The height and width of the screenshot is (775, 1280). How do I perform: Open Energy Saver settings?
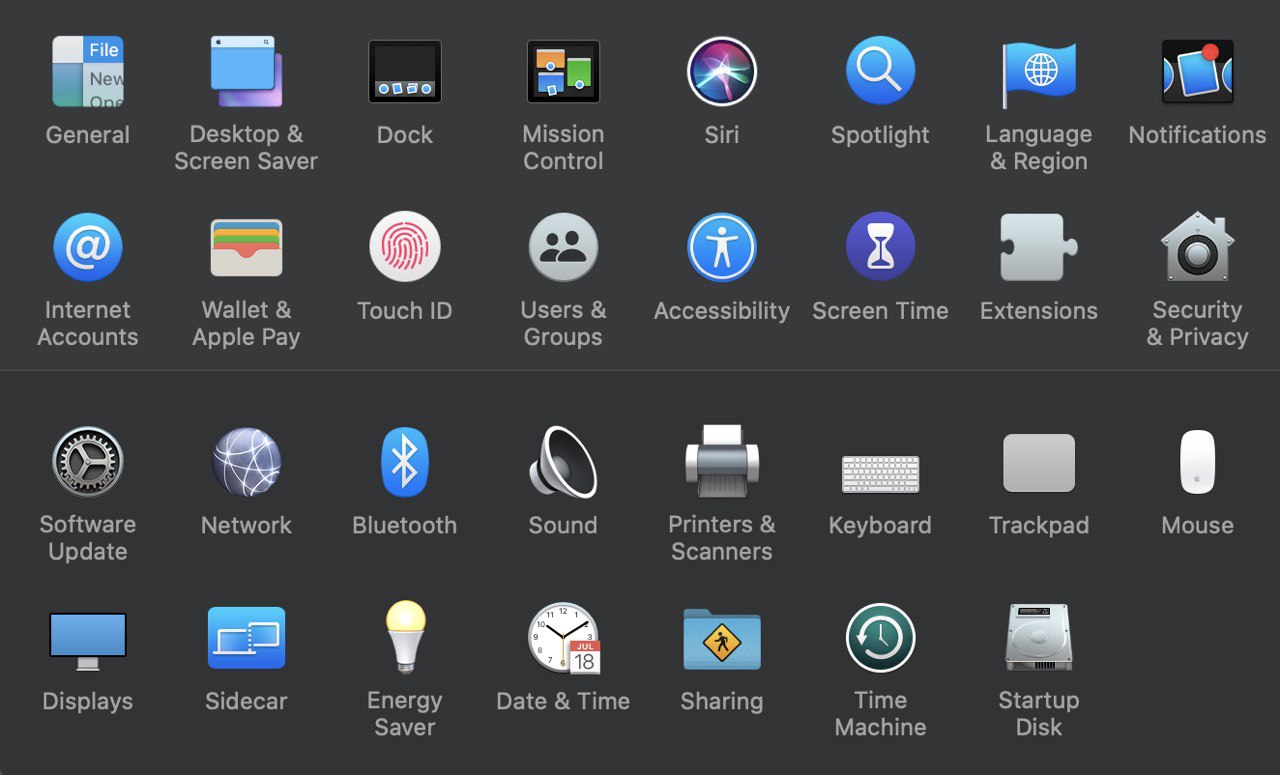coord(405,637)
